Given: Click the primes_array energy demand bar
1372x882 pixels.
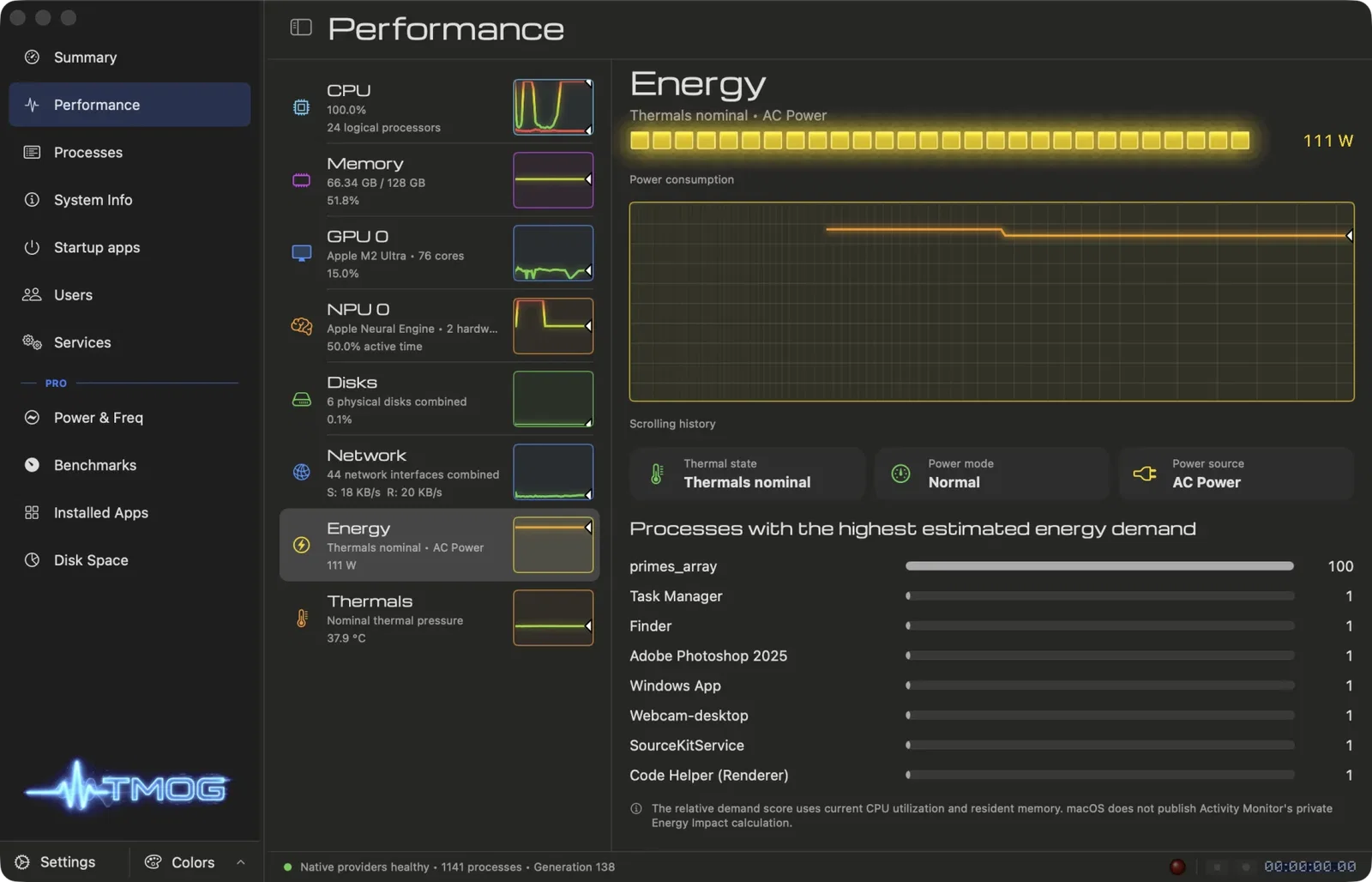Looking at the screenshot, I should click(1099, 566).
